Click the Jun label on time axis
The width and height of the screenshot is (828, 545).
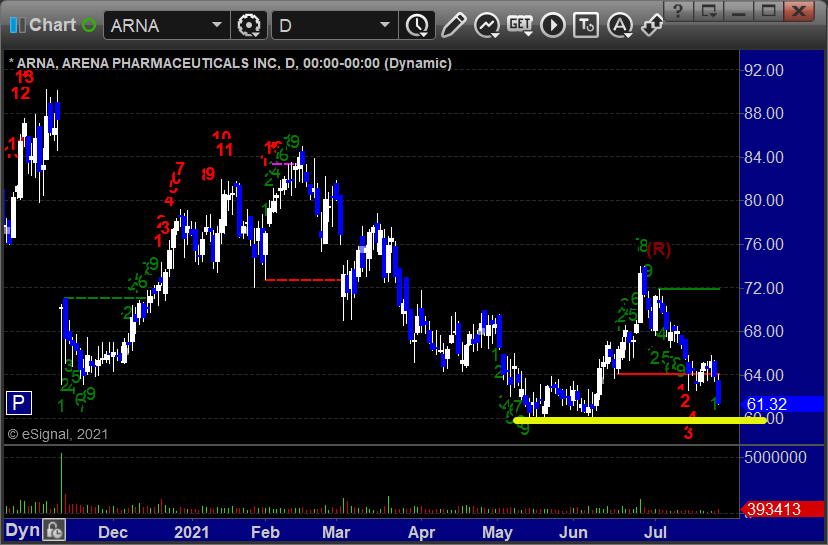[x=573, y=532]
